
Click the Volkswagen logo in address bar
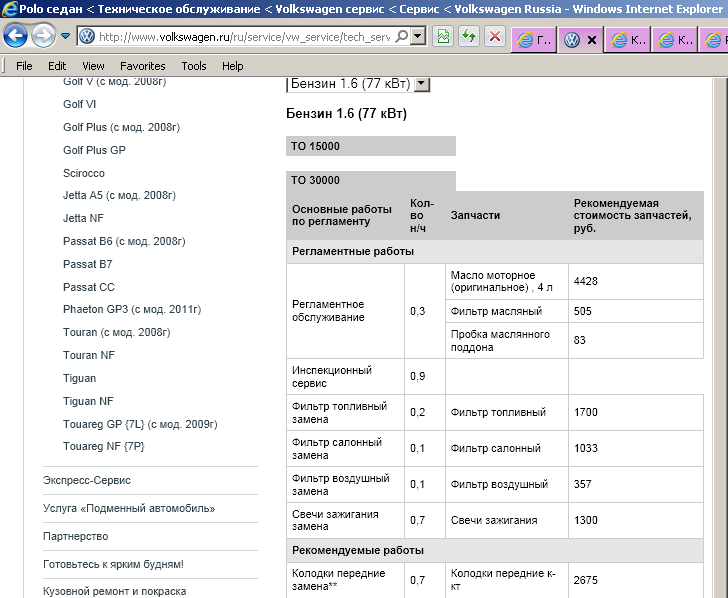click(86, 37)
